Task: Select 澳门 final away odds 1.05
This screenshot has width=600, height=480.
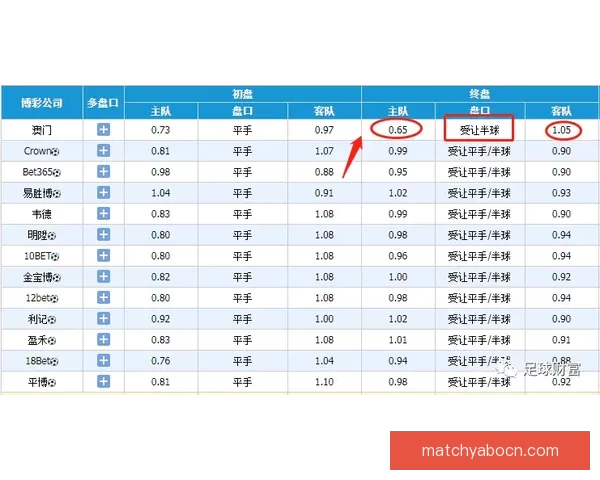Action: pyautogui.click(x=561, y=130)
